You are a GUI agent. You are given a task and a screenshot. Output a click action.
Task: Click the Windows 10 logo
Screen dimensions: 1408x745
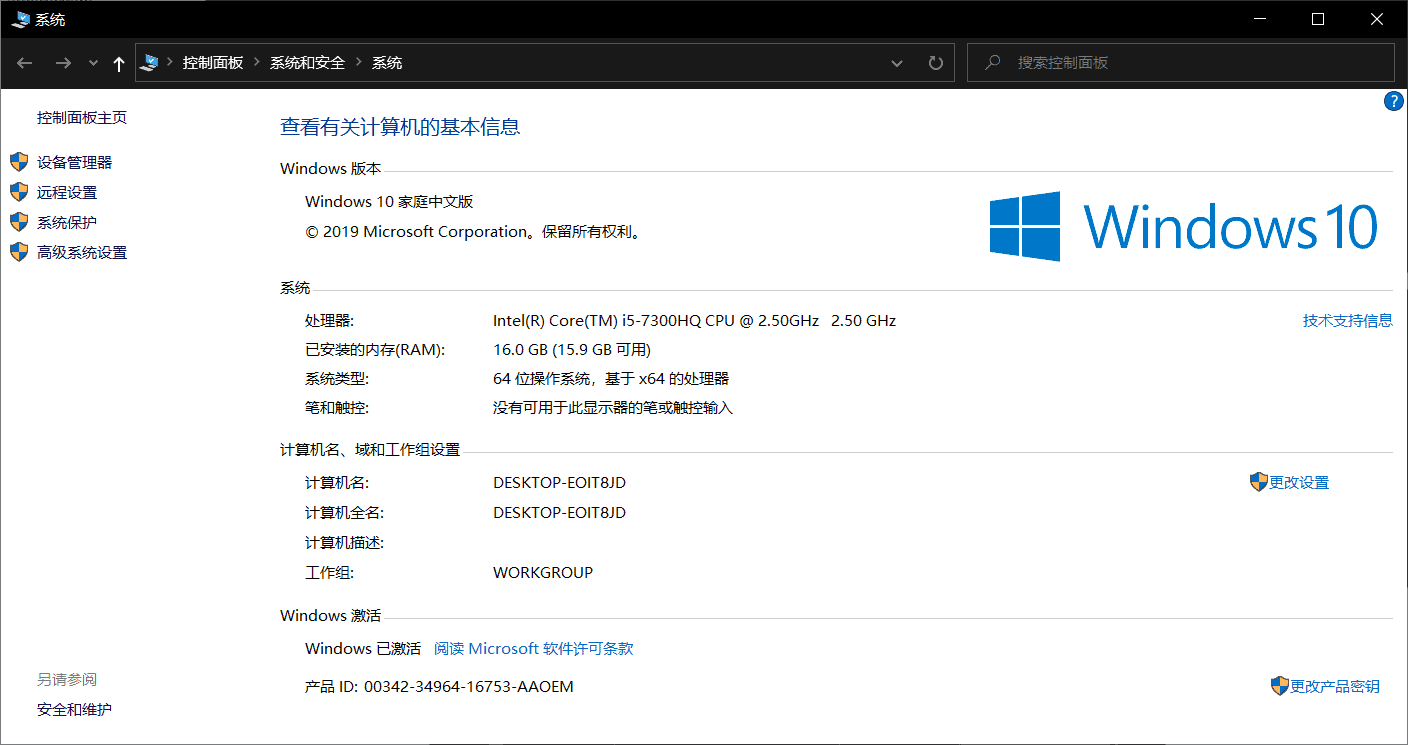pyautogui.click(x=1184, y=227)
